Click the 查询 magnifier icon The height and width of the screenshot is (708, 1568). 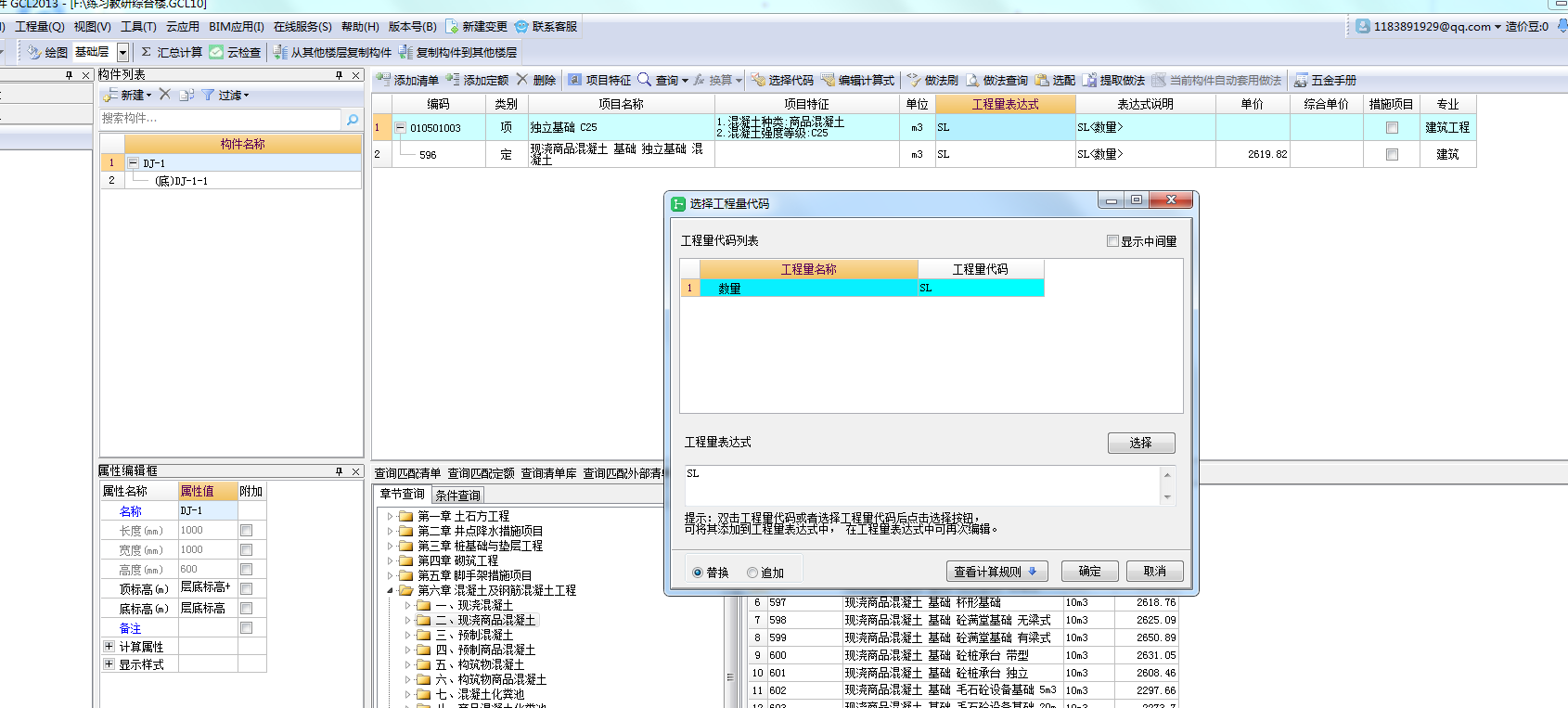pyautogui.click(x=645, y=80)
